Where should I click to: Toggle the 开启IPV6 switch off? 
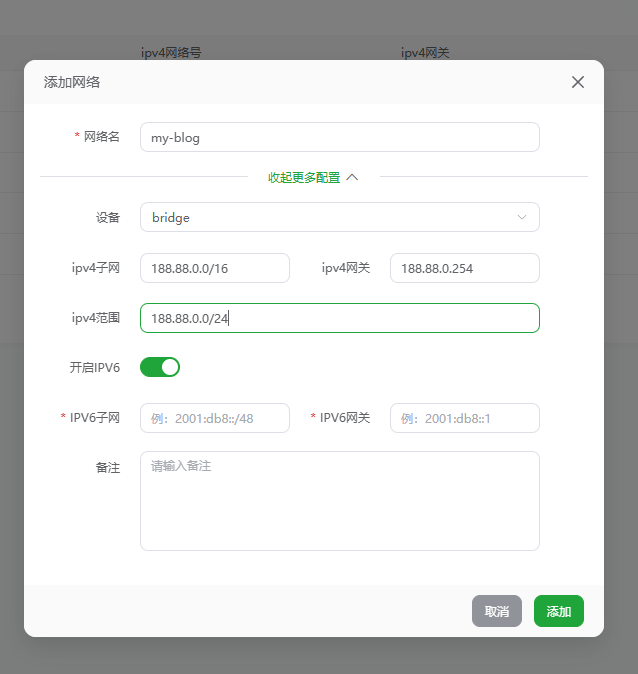coord(160,367)
